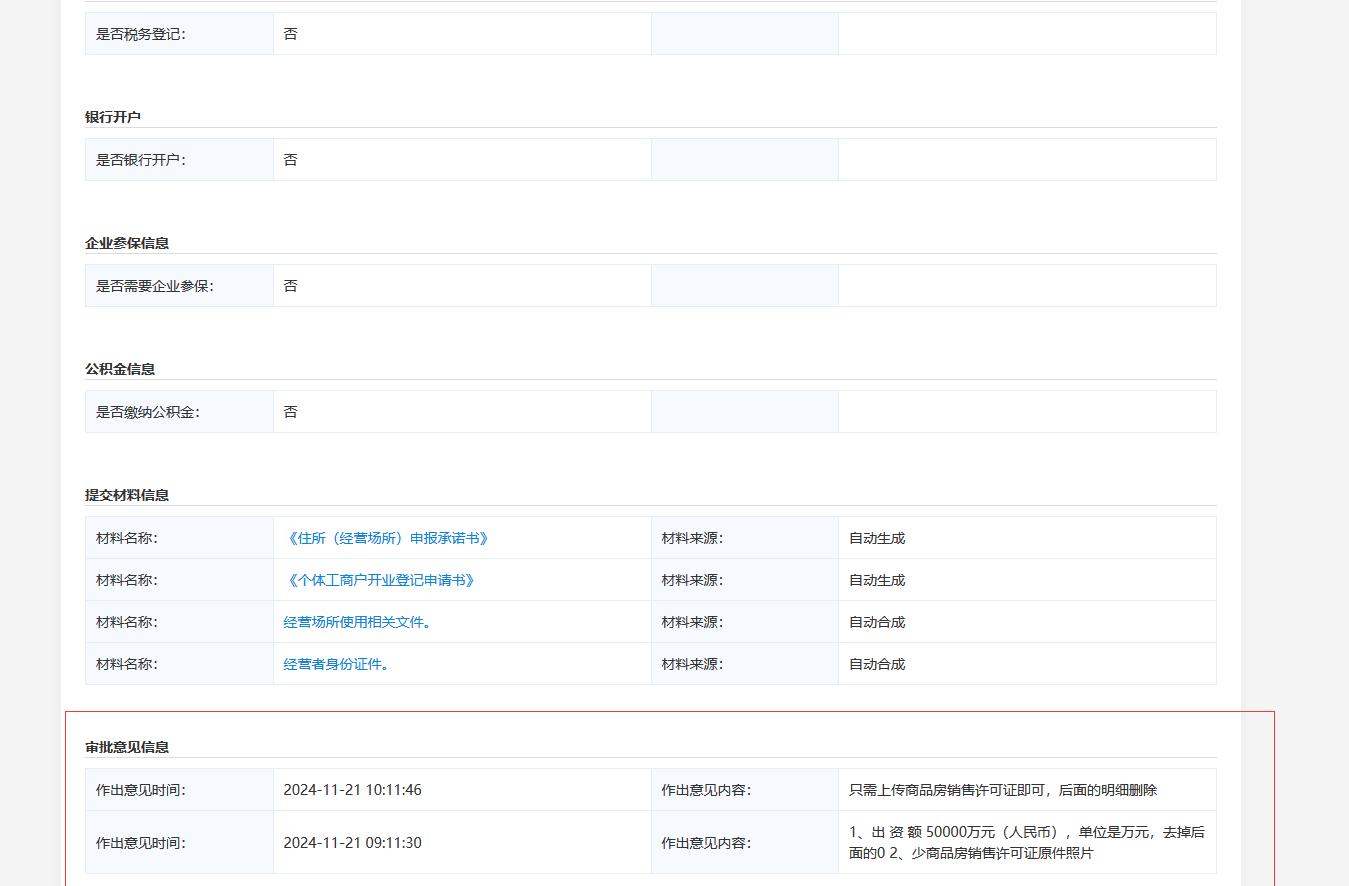Select 否 value beside 是否需要企业参保
1349x886 pixels.
click(290, 286)
